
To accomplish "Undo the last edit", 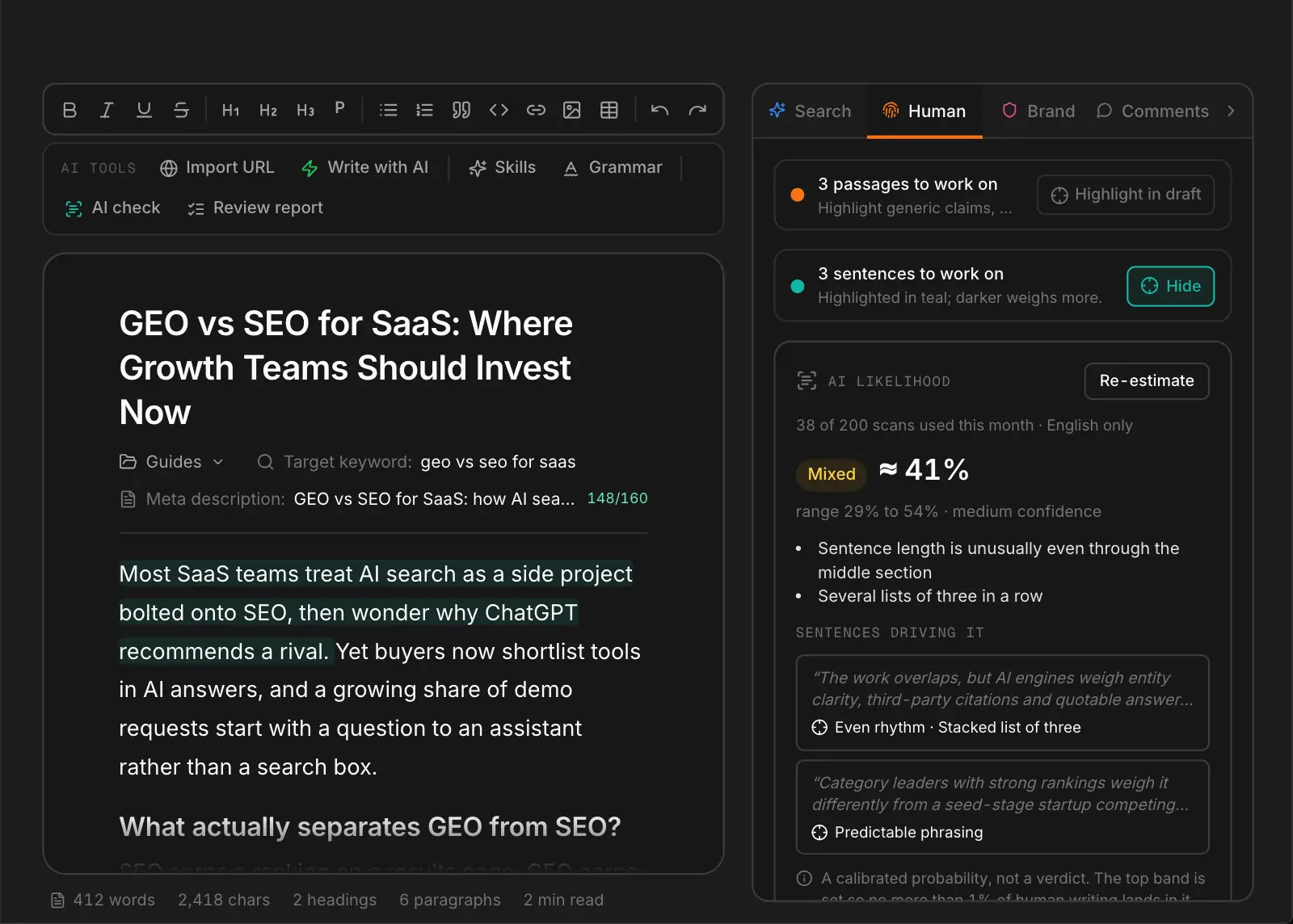I will 660,110.
